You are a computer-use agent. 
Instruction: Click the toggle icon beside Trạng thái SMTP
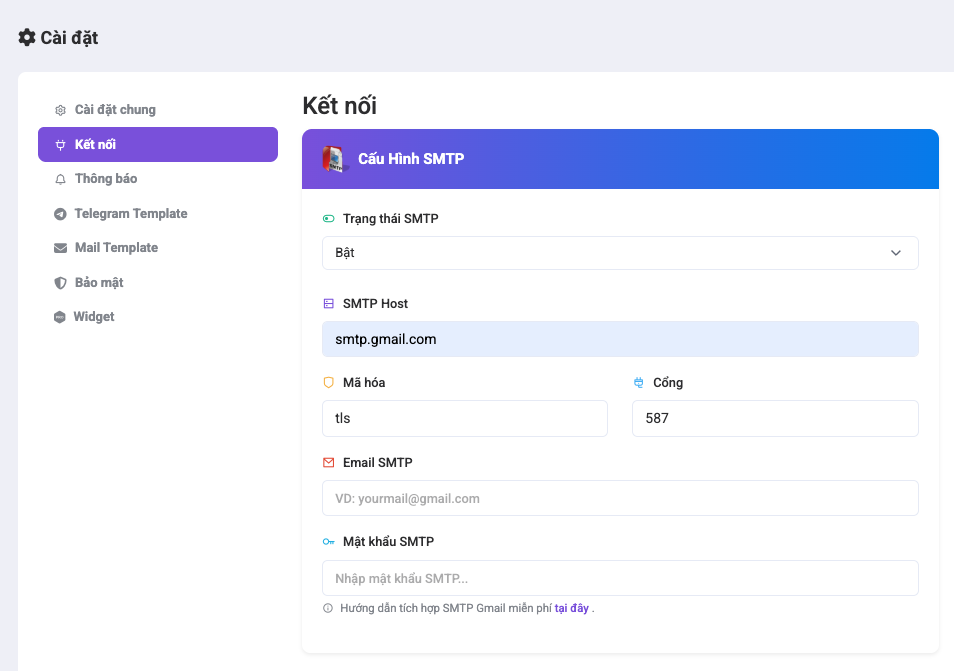click(x=329, y=218)
